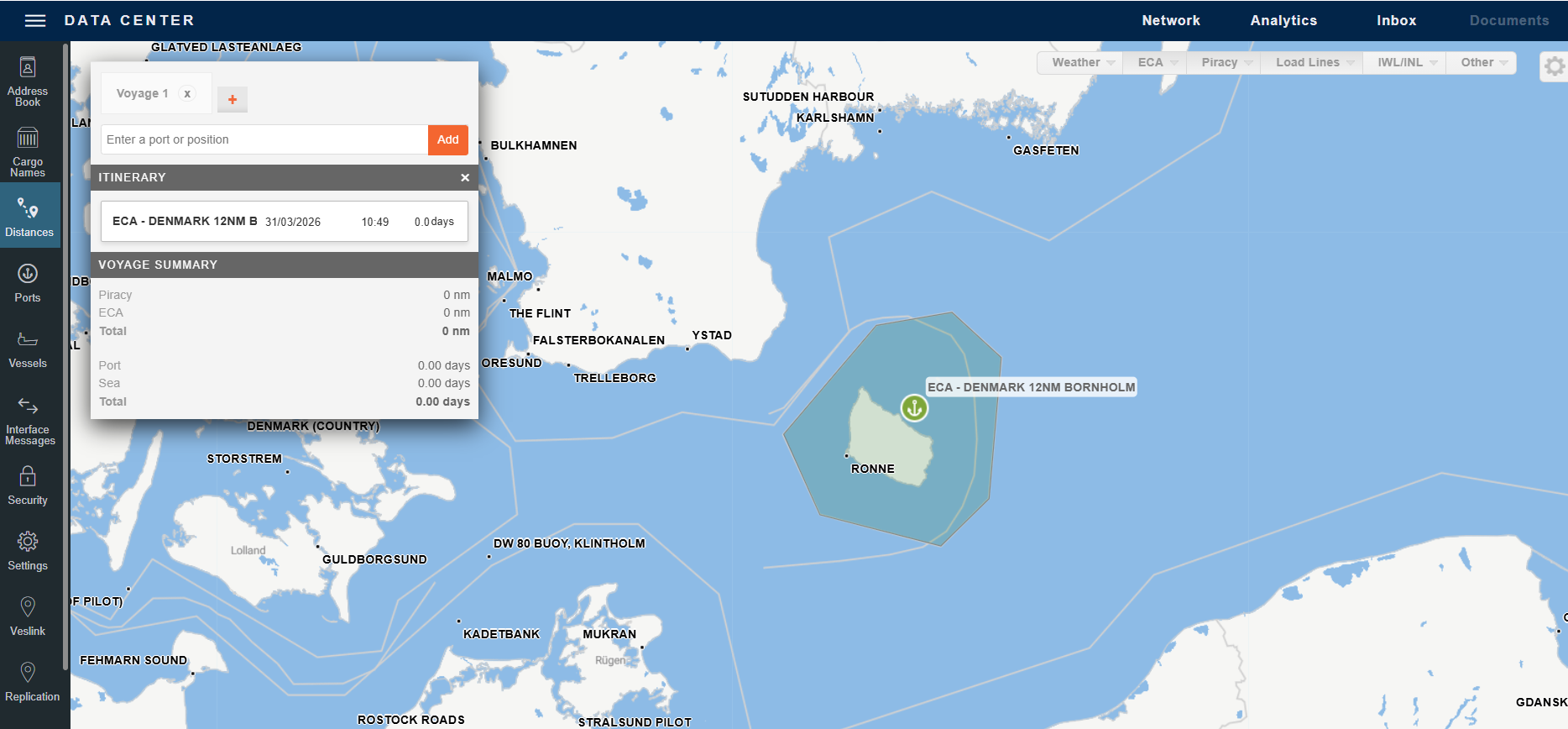Viewport: 1568px width, 729px height.
Task: Close the Voyage 1 tab with x
Action: [187, 93]
